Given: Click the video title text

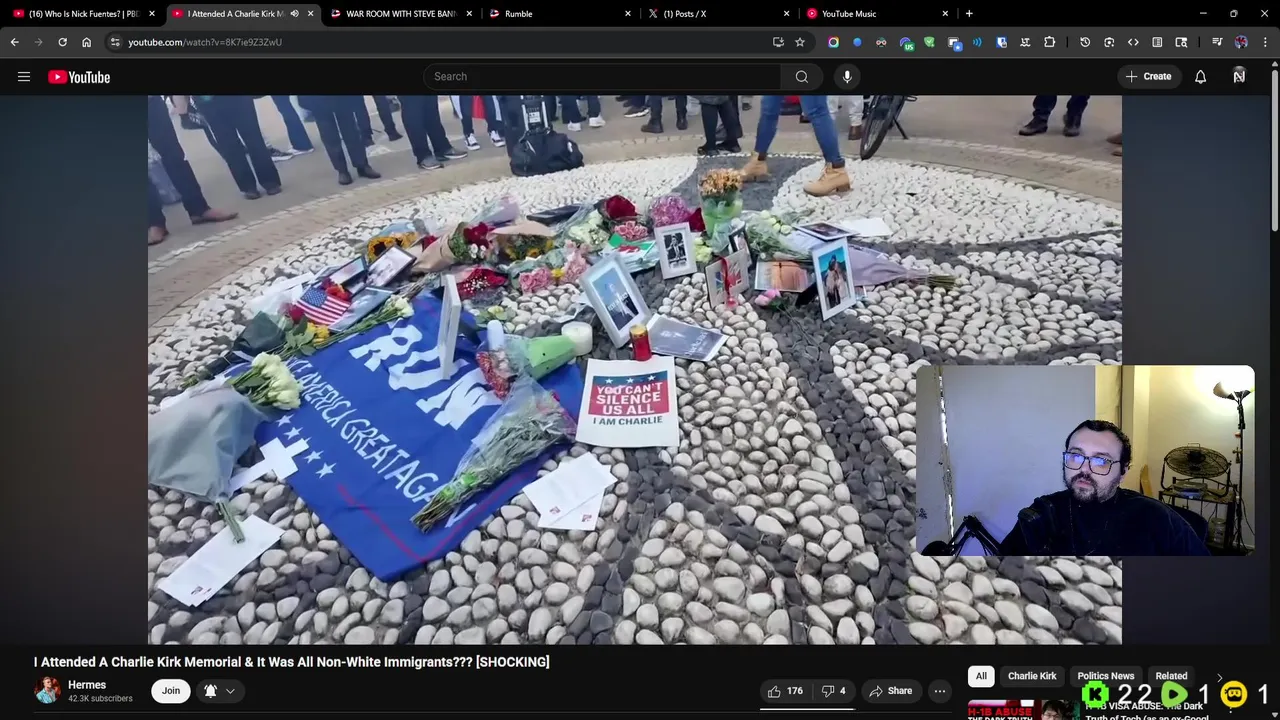Looking at the screenshot, I should click(x=291, y=662).
